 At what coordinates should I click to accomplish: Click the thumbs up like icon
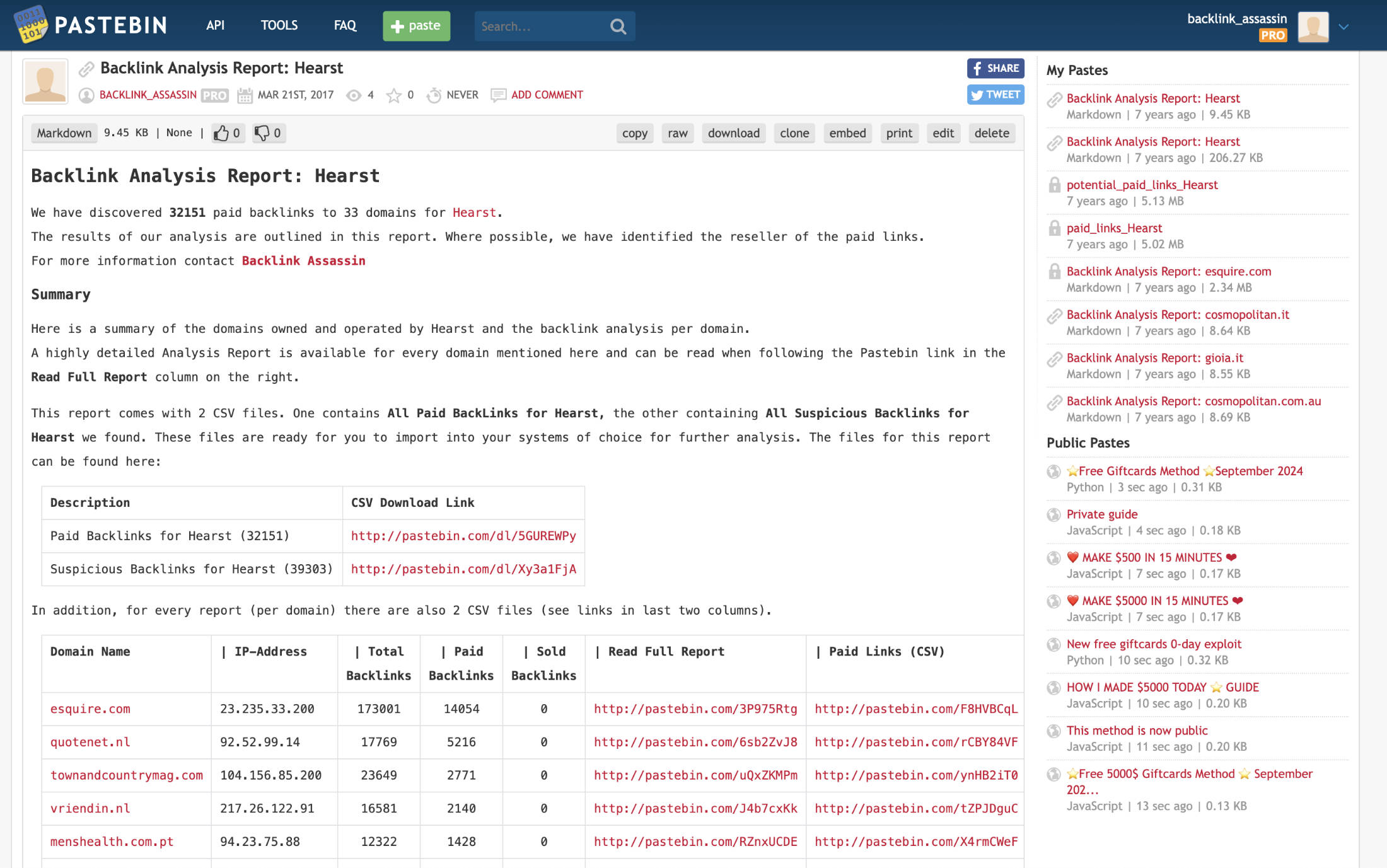(221, 133)
